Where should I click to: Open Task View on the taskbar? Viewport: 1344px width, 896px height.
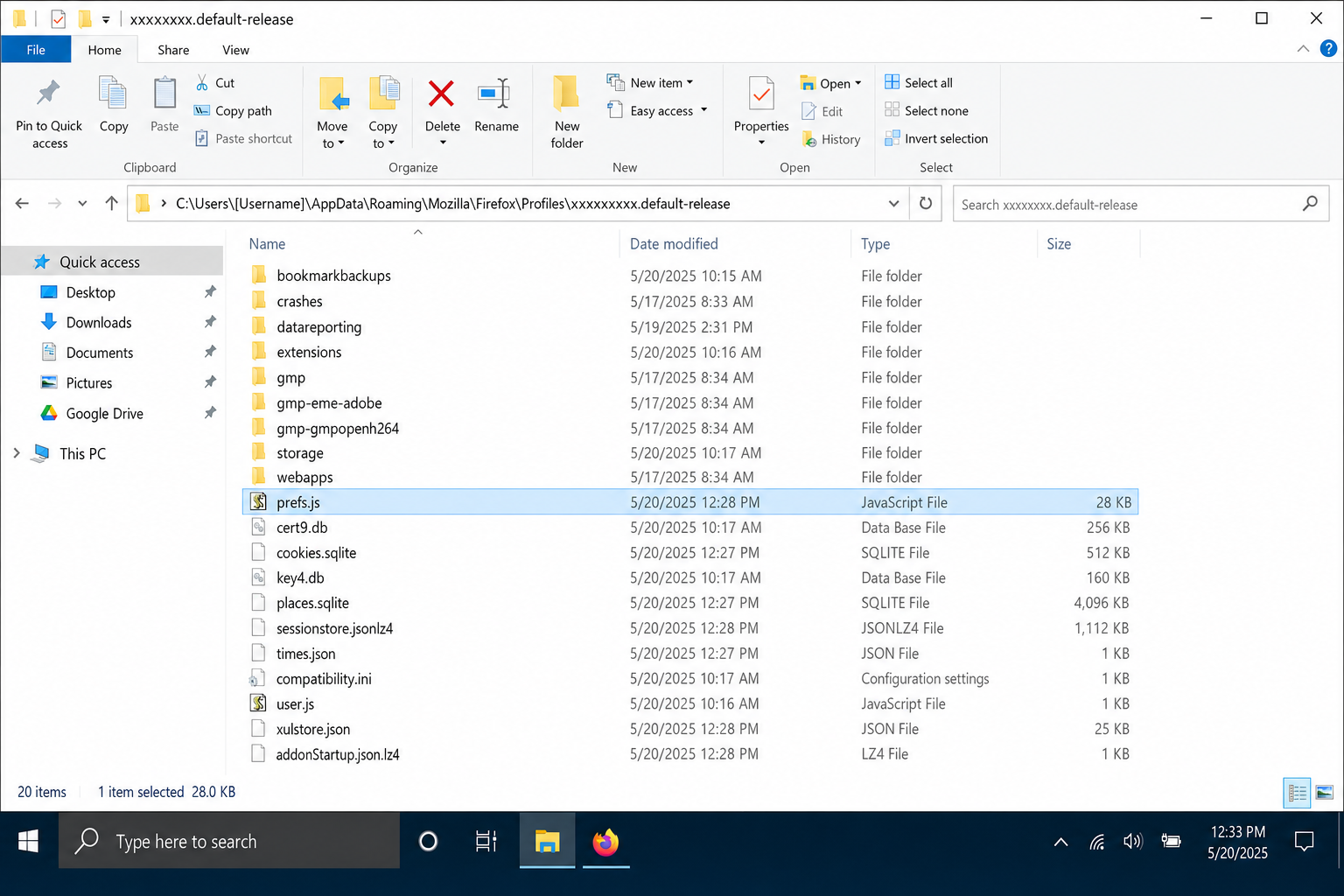click(486, 842)
